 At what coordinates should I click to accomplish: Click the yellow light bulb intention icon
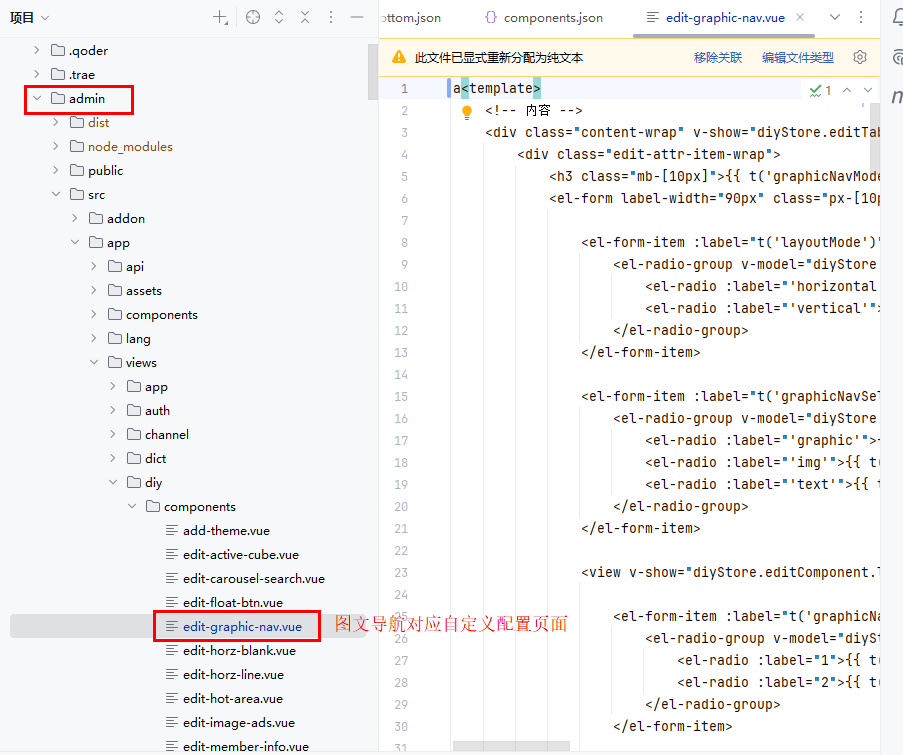point(467,112)
